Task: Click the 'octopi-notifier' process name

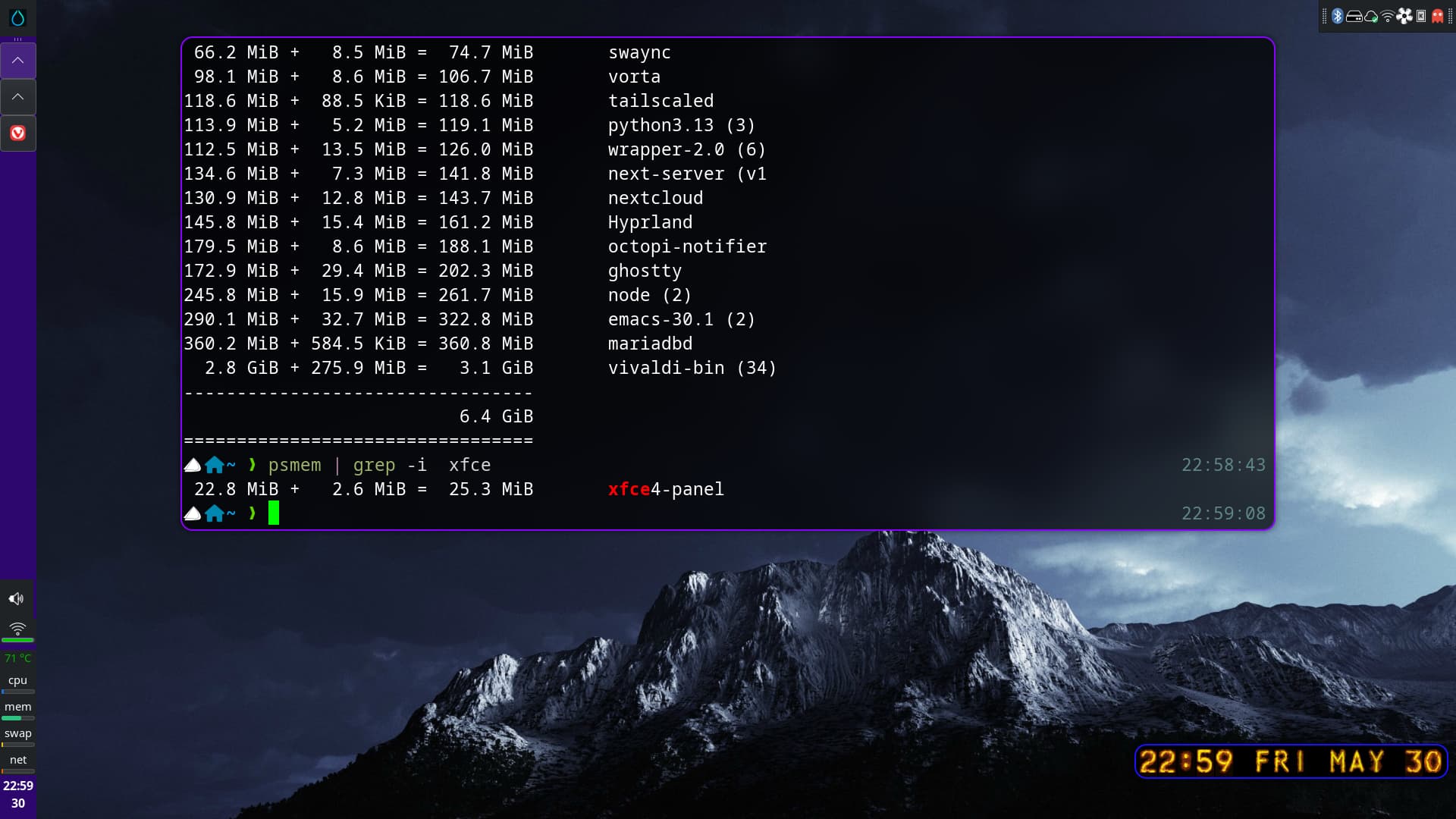Action: [x=687, y=246]
